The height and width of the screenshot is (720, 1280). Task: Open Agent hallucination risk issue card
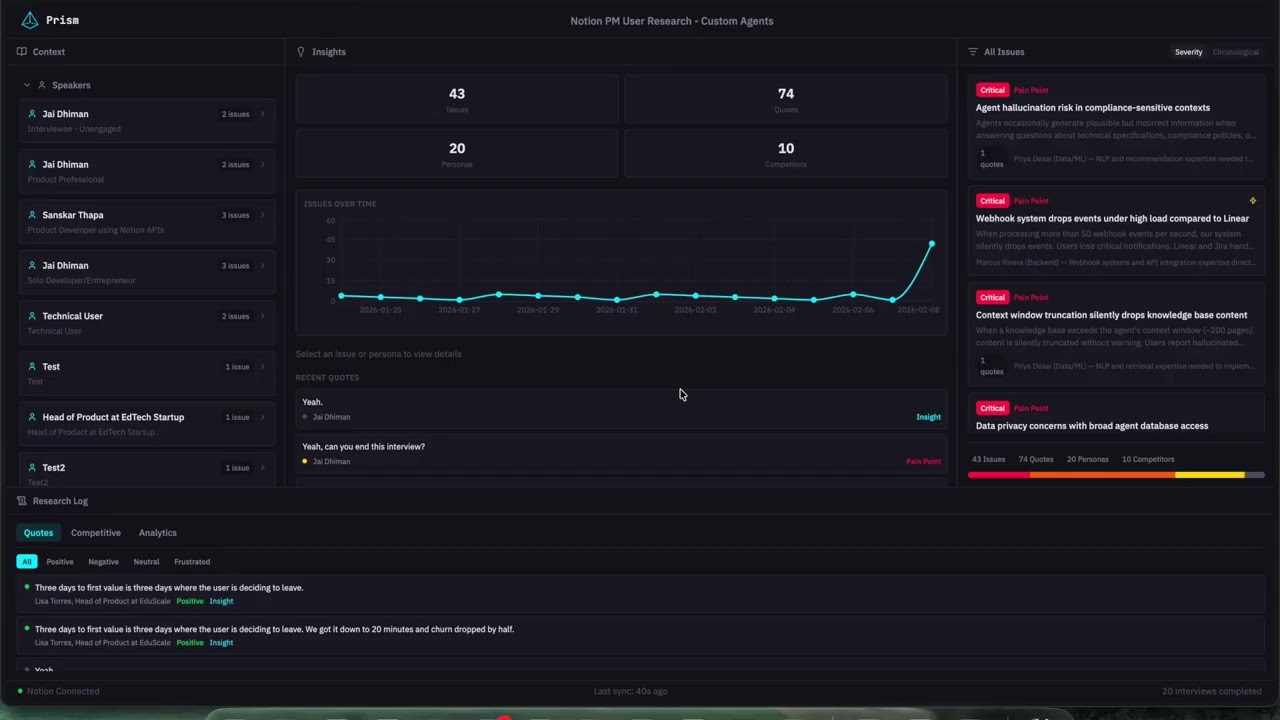tap(1116, 125)
